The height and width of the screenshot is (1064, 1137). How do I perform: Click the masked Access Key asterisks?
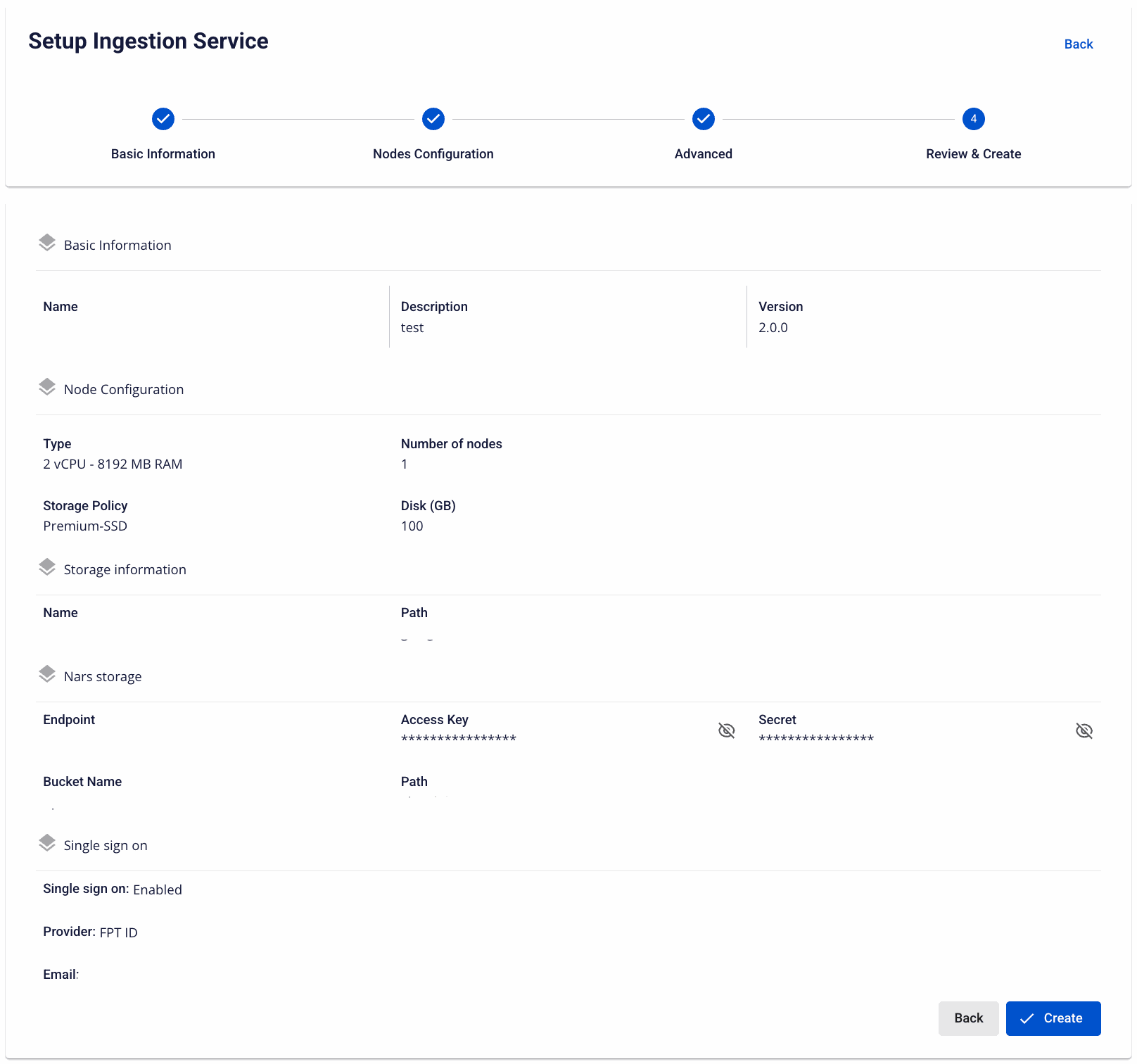point(459,738)
